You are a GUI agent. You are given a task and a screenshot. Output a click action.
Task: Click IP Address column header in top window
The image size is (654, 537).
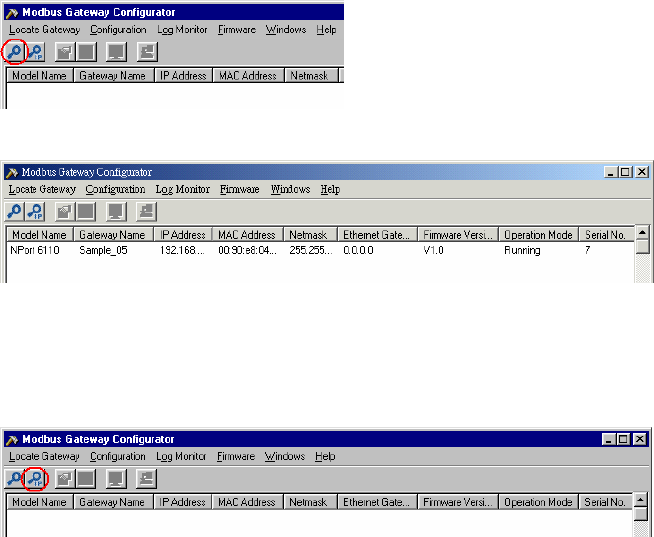click(x=184, y=76)
